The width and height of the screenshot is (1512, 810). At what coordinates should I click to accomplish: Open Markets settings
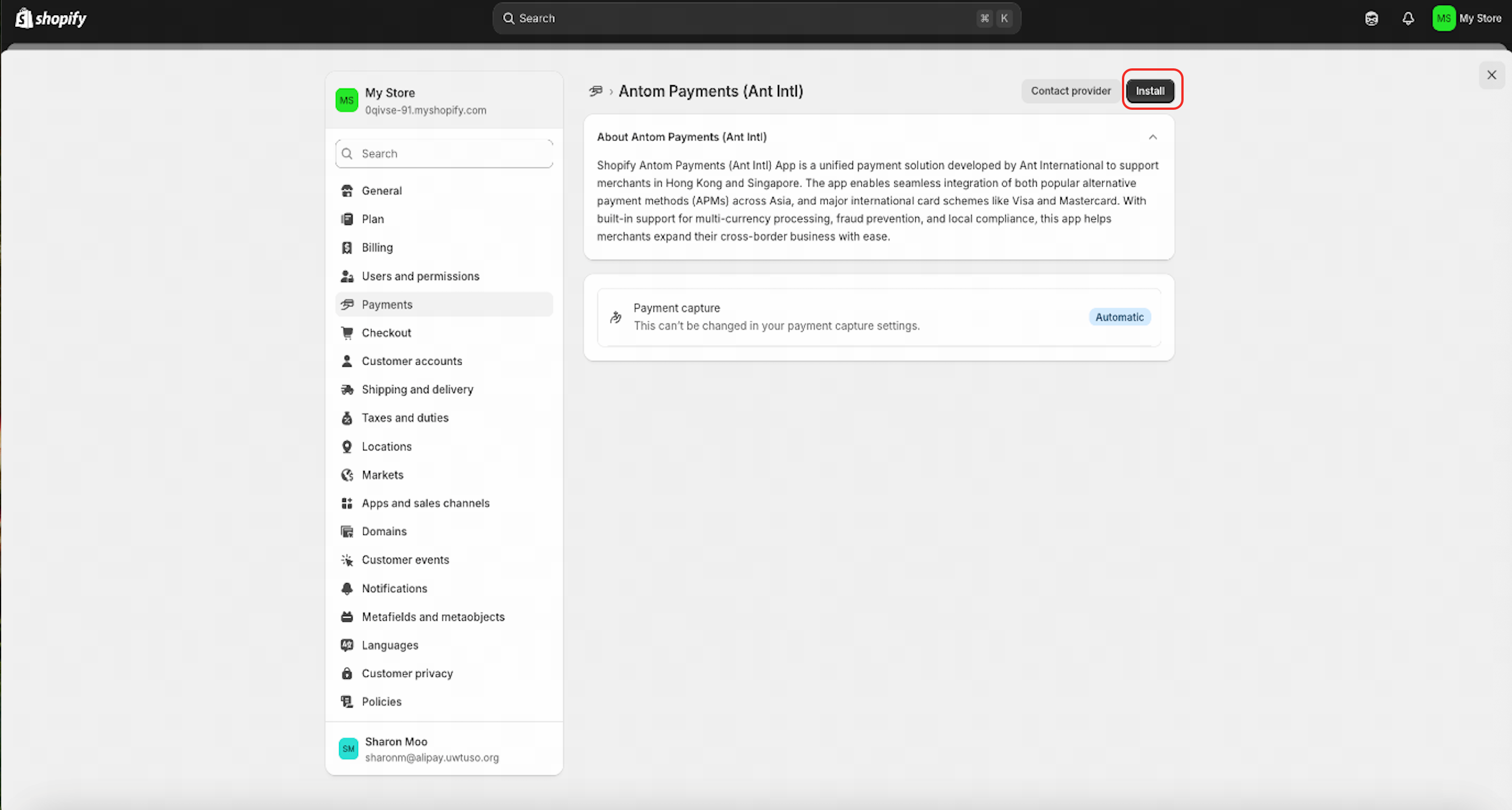(444, 475)
